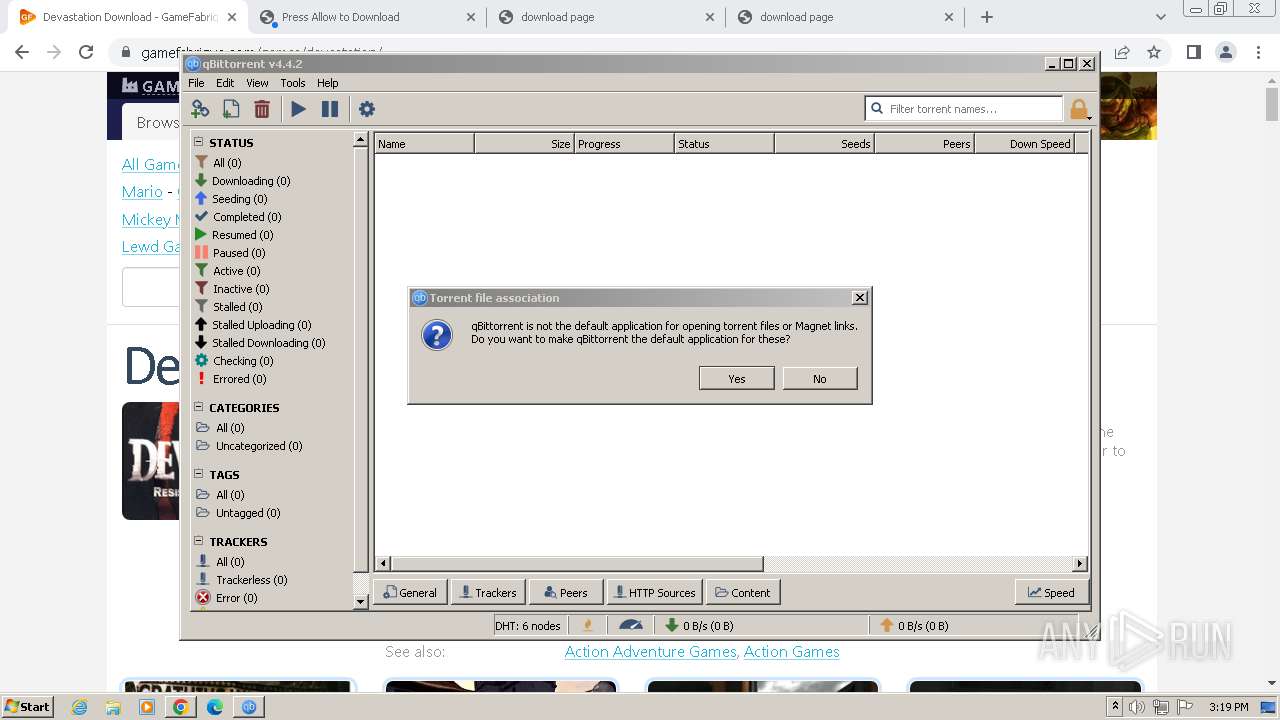
Task: Sort torrents by Down Speed column
Action: (x=1024, y=144)
